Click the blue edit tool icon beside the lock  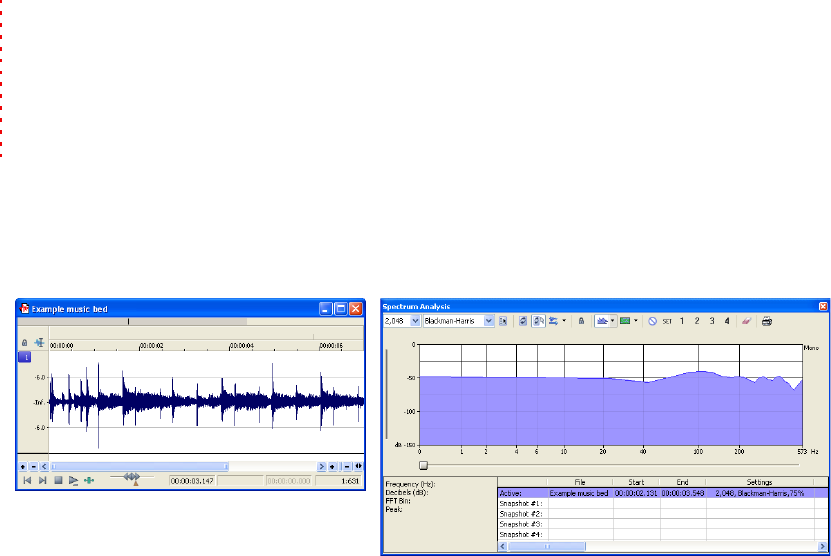click(x=39, y=342)
